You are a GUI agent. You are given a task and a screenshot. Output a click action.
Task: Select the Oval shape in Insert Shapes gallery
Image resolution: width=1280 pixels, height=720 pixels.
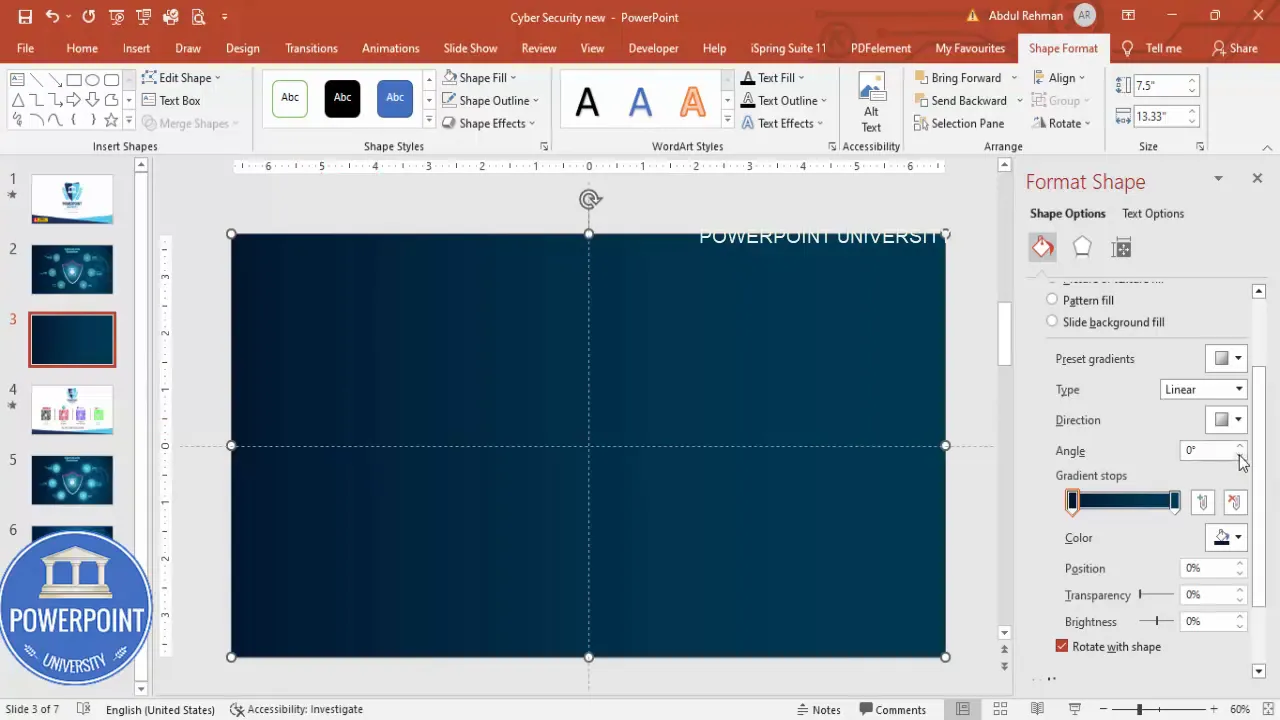(x=92, y=80)
